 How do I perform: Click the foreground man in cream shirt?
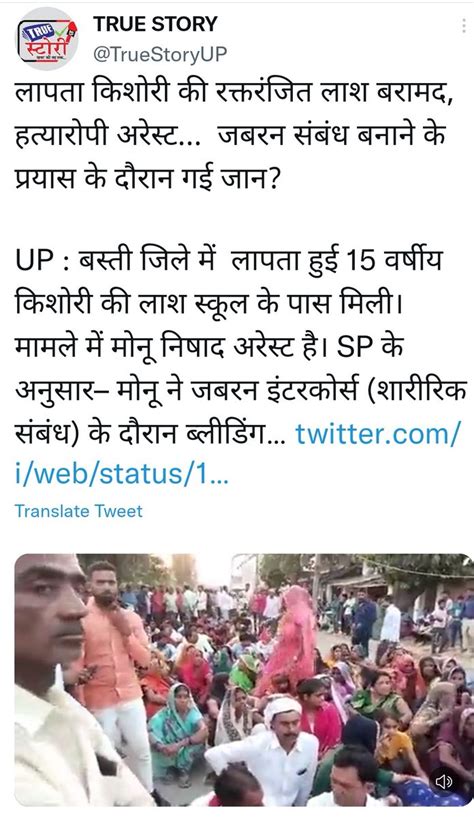57,683
